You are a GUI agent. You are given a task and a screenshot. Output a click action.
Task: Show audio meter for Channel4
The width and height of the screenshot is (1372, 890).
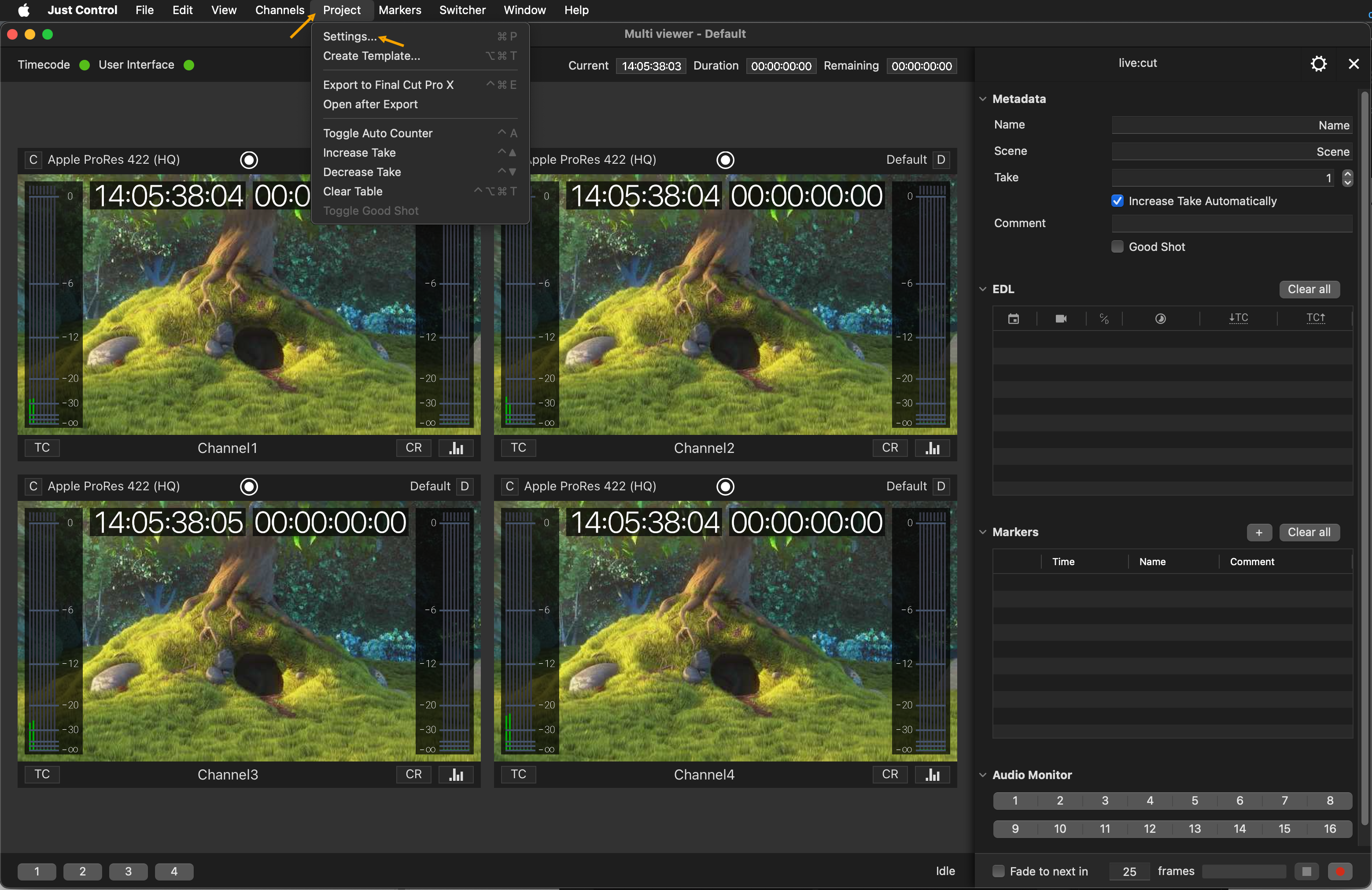(932, 775)
